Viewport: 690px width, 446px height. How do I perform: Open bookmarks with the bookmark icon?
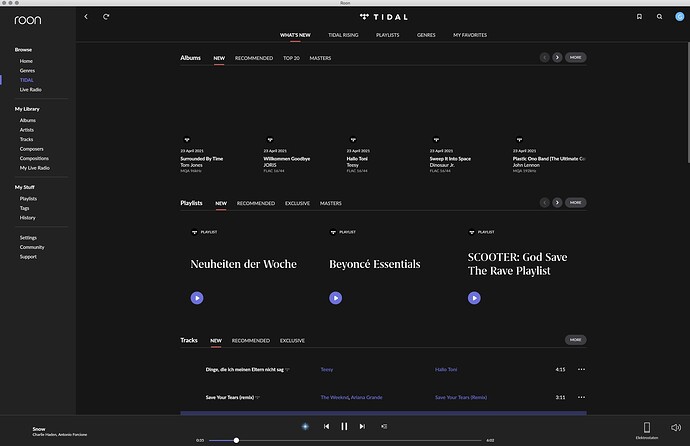tap(639, 17)
